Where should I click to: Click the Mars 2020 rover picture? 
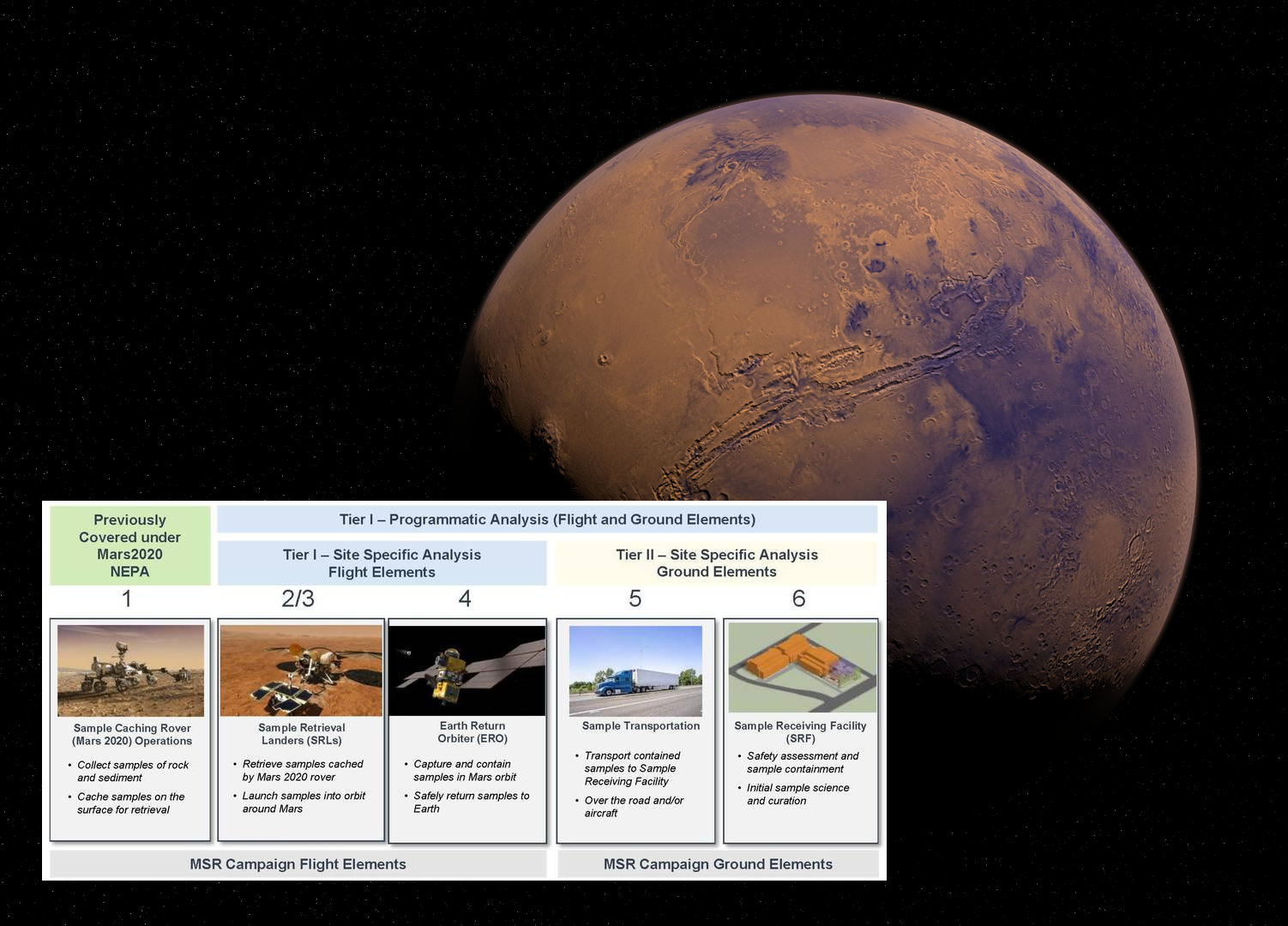pos(130,670)
